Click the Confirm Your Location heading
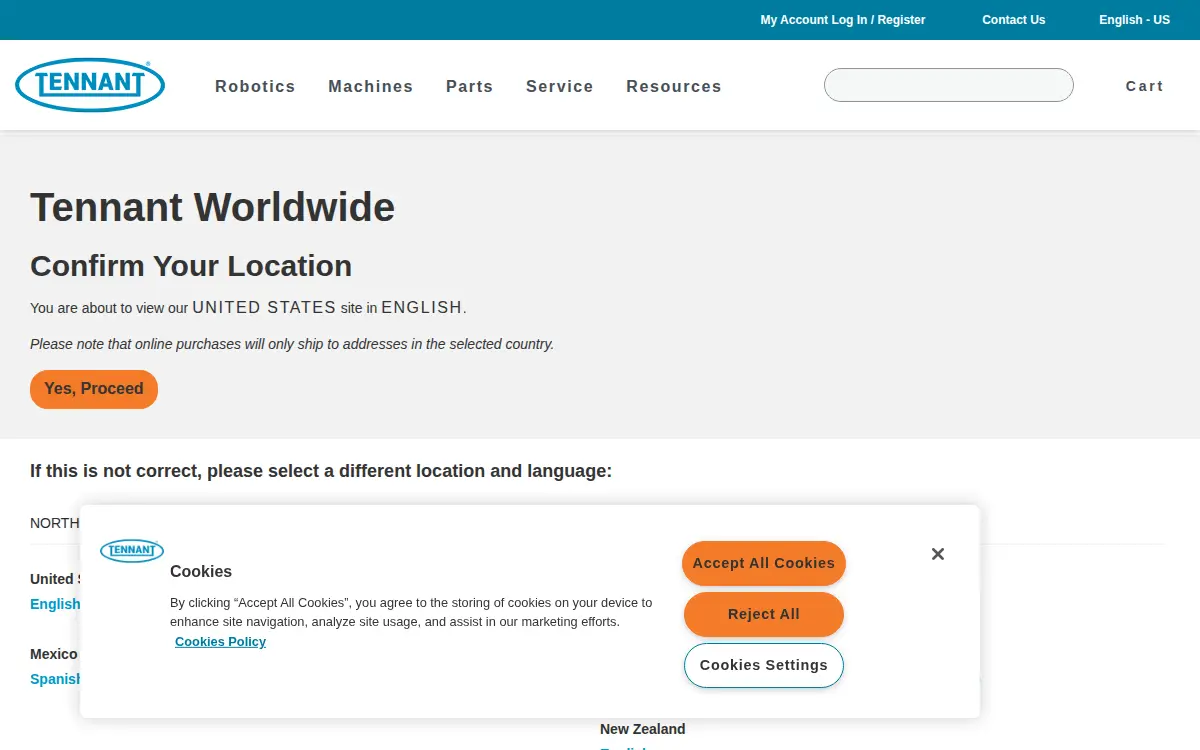The width and height of the screenshot is (1200, 750). click(191, 266)
